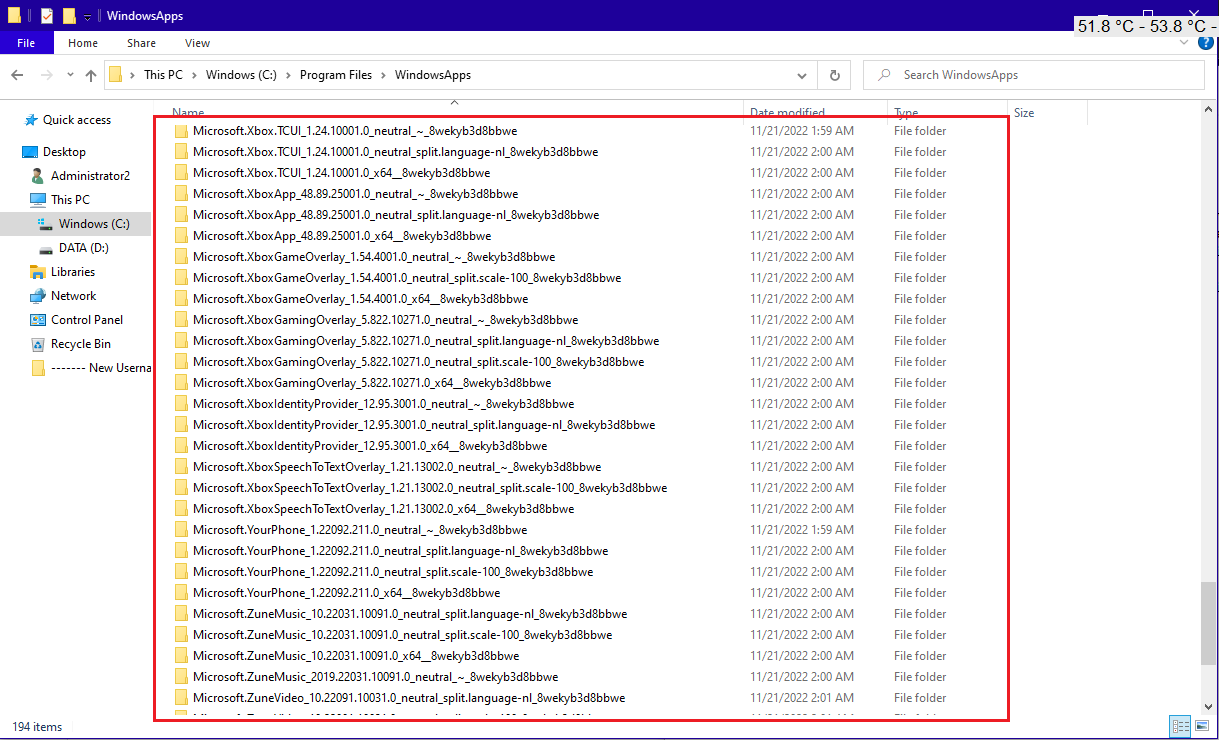
Task: Switch to the Home ribbon tab
Action: pos(83,43)
